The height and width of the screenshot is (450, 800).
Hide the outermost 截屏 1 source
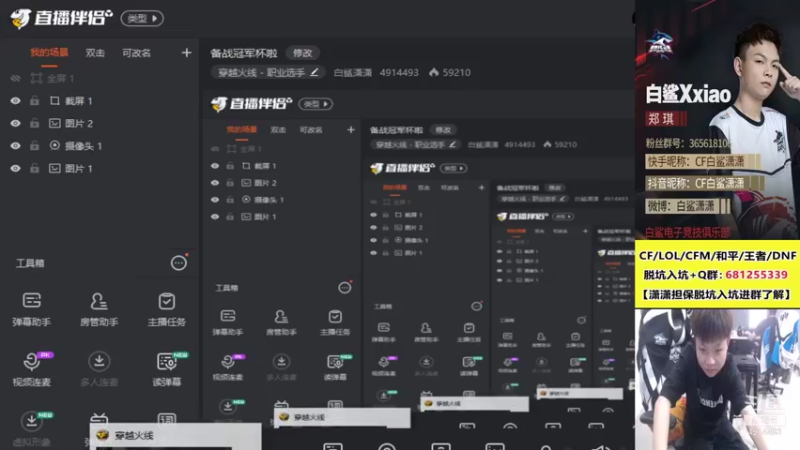coord(15,101)
